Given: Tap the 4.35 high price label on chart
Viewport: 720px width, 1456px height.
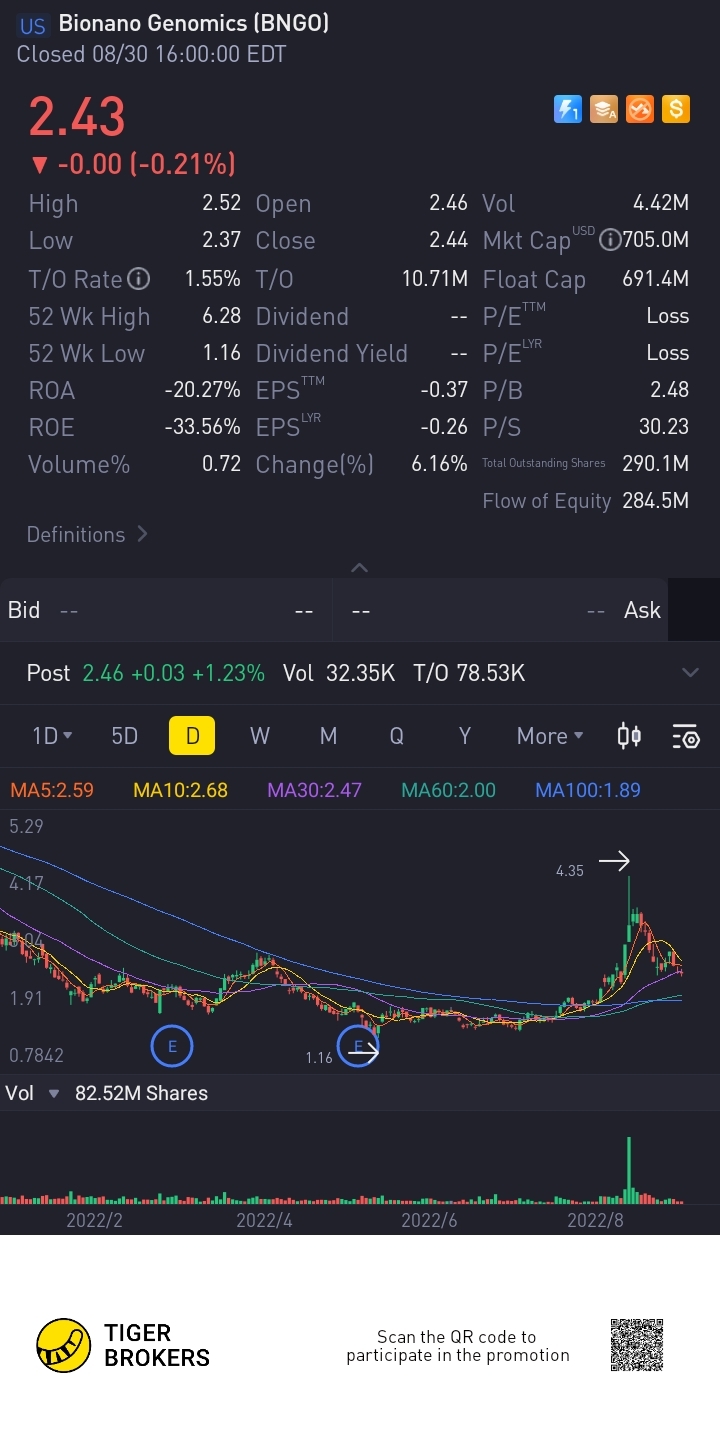Looking at the screenshot, I should (x=570, y=871).
